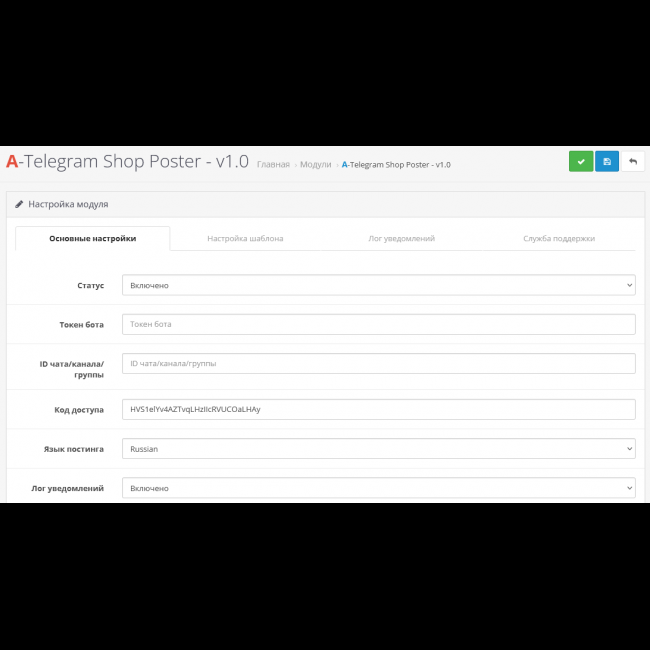650x650 pixels.
Task: Focus the Токен бота input field
Action: pyautogui.click(x=378, y=324)
